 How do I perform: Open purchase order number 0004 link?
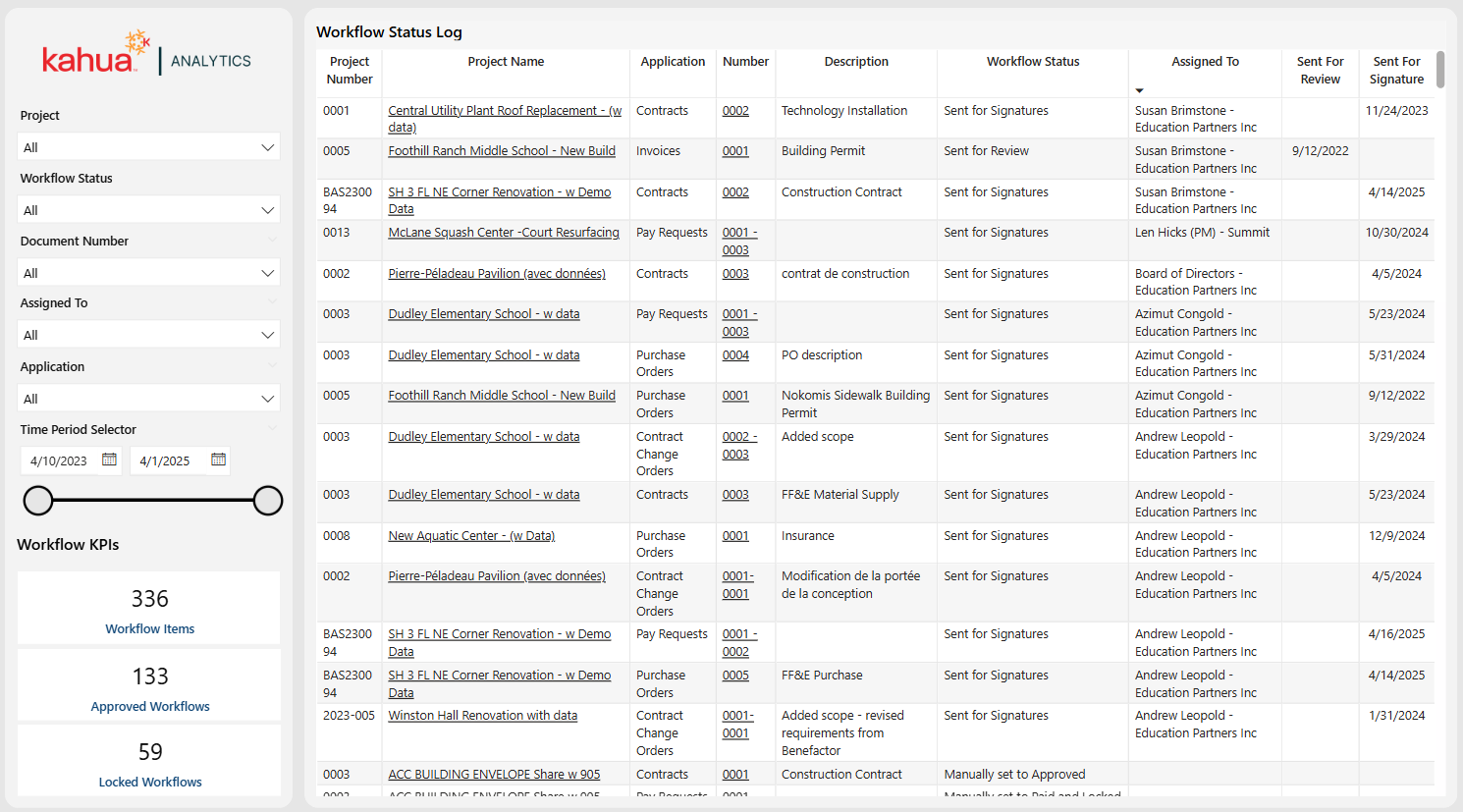tap(735, 355)
